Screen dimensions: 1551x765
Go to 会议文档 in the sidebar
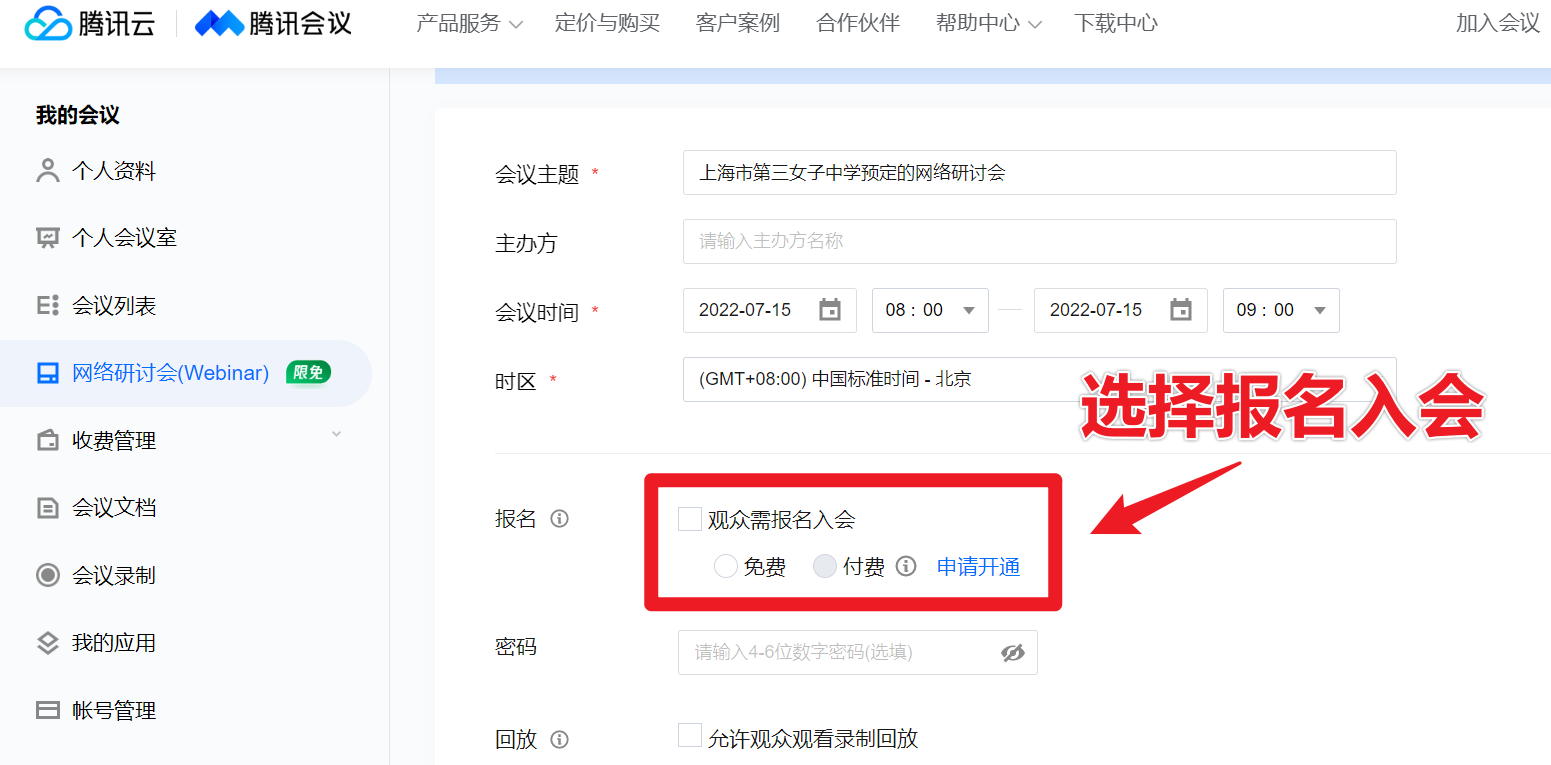pyautogui.click(x=114, y=508)
